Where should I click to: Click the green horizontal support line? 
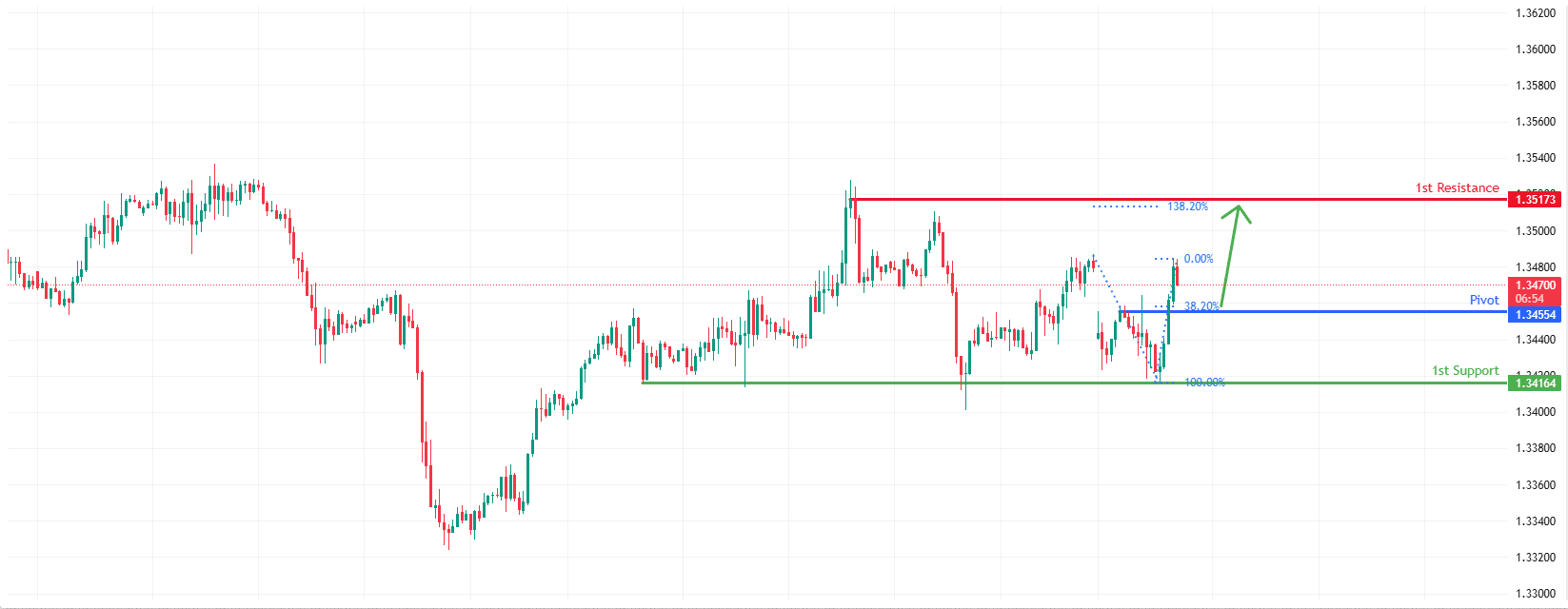pyautogui.click(x=857, y=383)
